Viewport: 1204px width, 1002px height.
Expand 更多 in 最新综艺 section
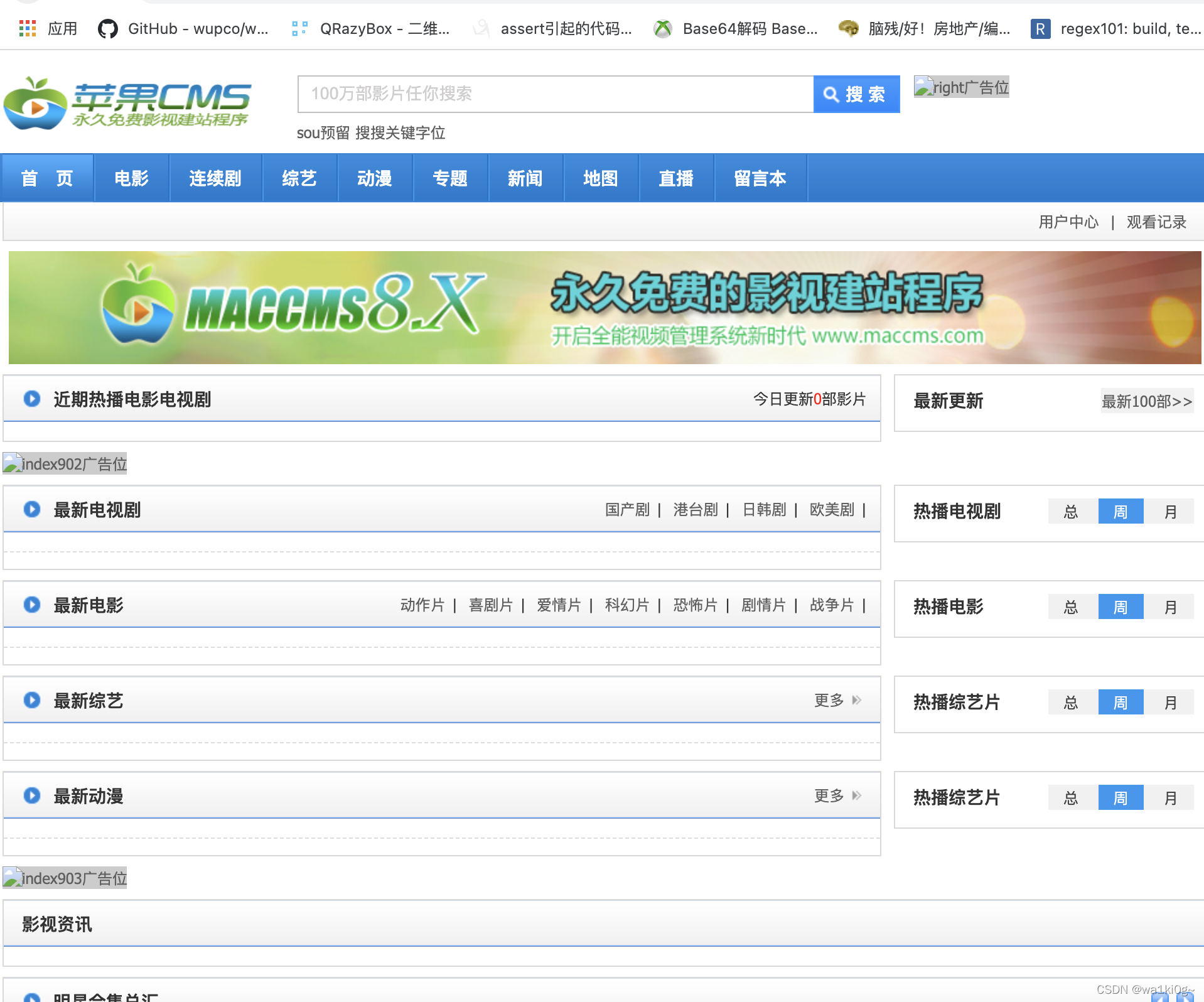[x=838, y=700]
